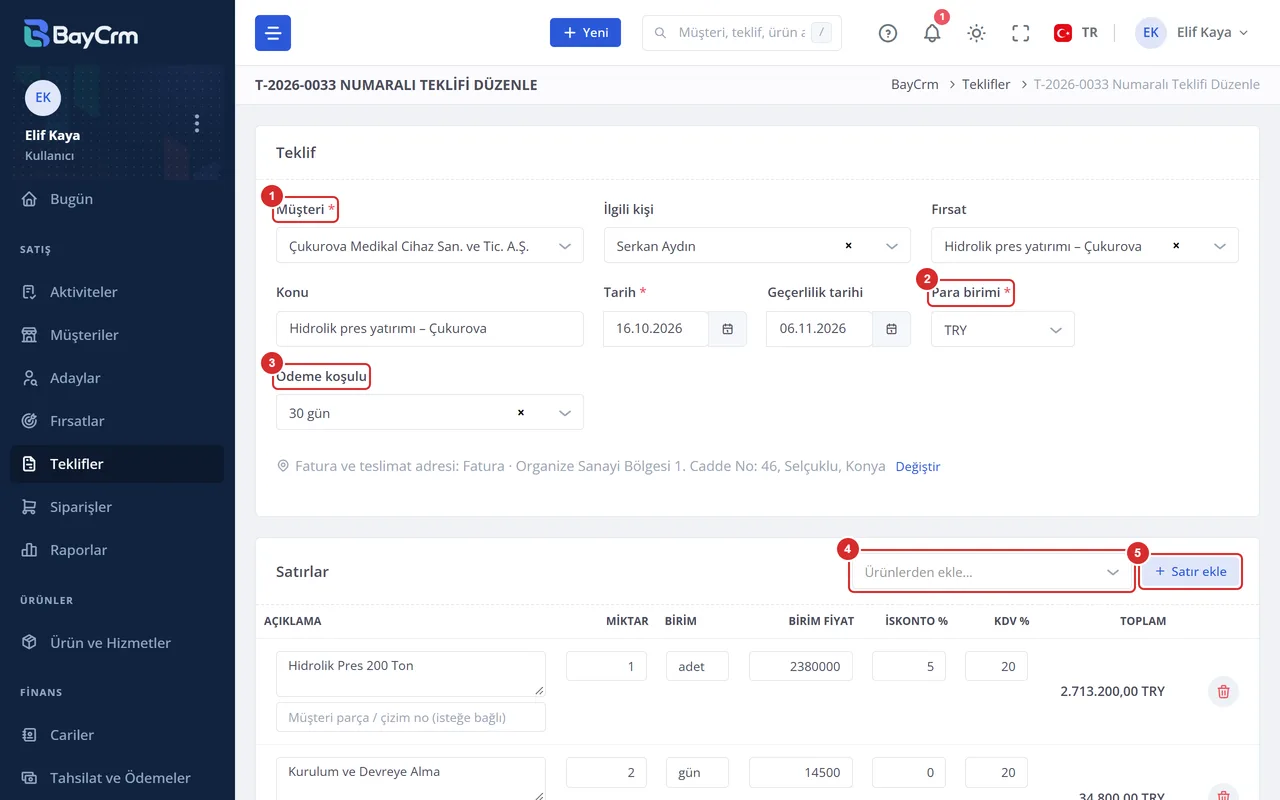Viewport: 1280px width, 800px height.
Task: Open Müşteriler in the sidebar
Action: click(x=117, y=335)
